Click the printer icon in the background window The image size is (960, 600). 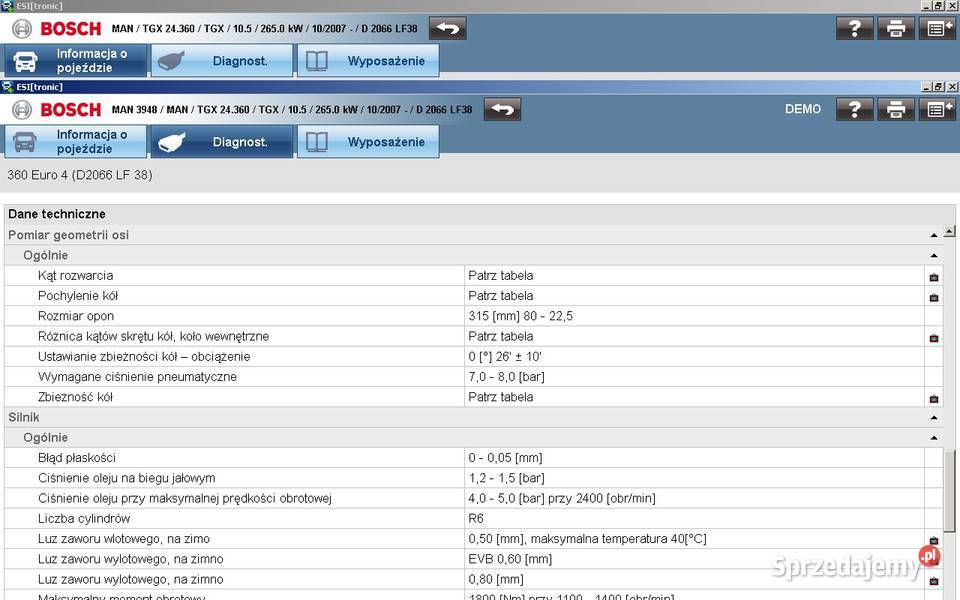pyautogui.click(x=896, y=28)
